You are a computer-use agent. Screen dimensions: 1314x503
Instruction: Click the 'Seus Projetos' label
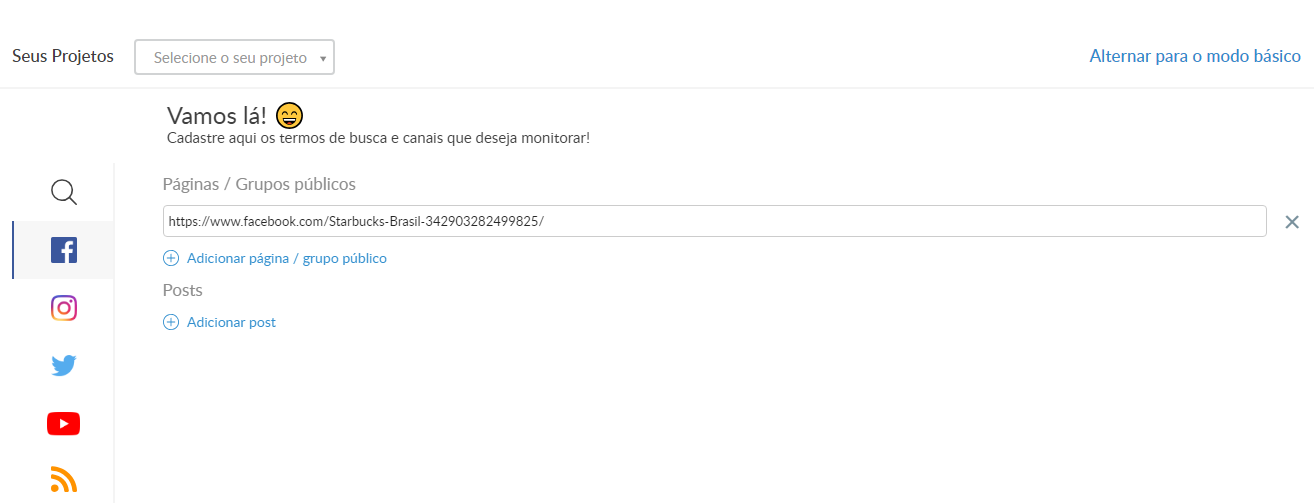point(63,56)
